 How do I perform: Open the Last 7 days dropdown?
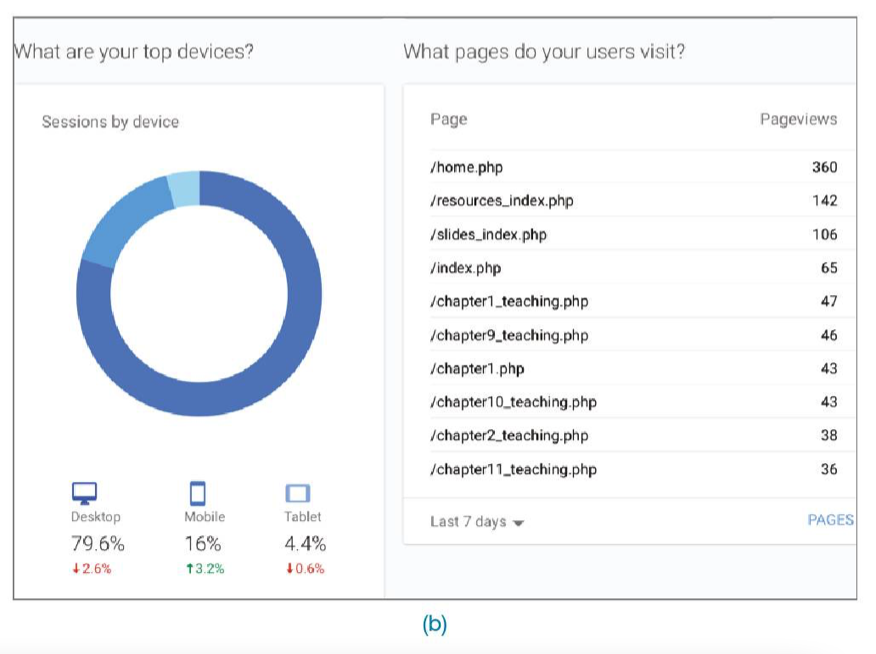tap(477, 522)
